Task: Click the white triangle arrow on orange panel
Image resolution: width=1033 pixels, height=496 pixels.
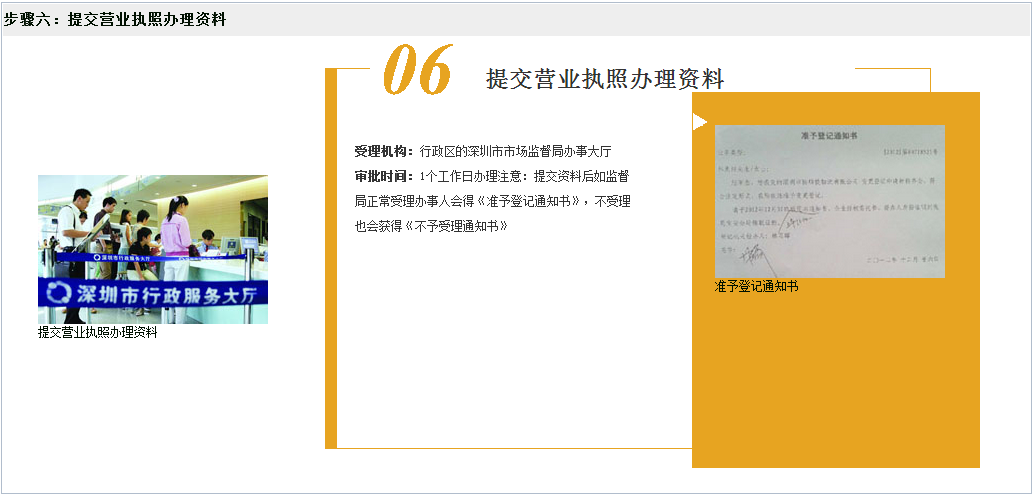Action: coord(699,122)
